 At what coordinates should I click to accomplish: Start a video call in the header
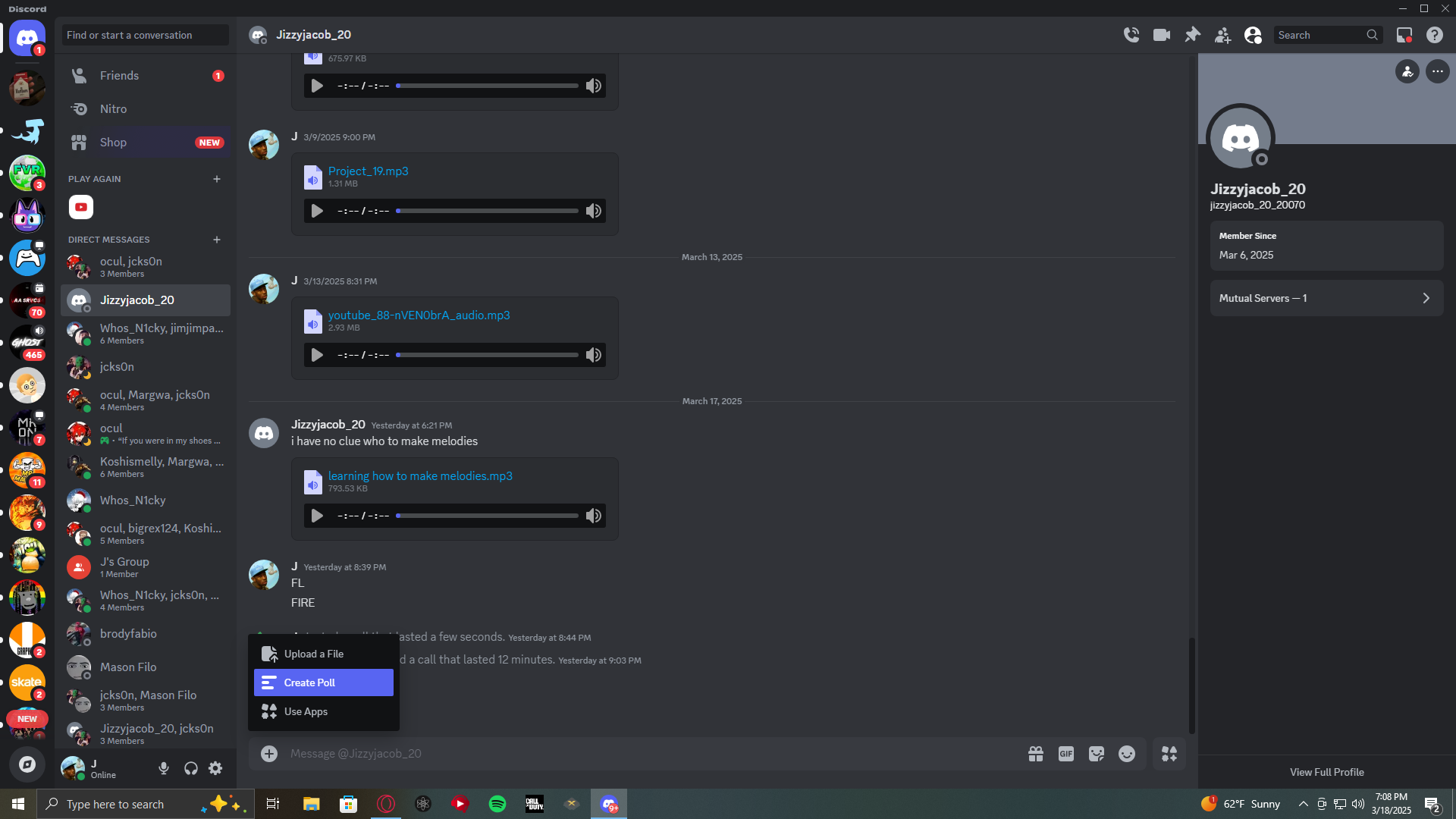coord(1162,35)
